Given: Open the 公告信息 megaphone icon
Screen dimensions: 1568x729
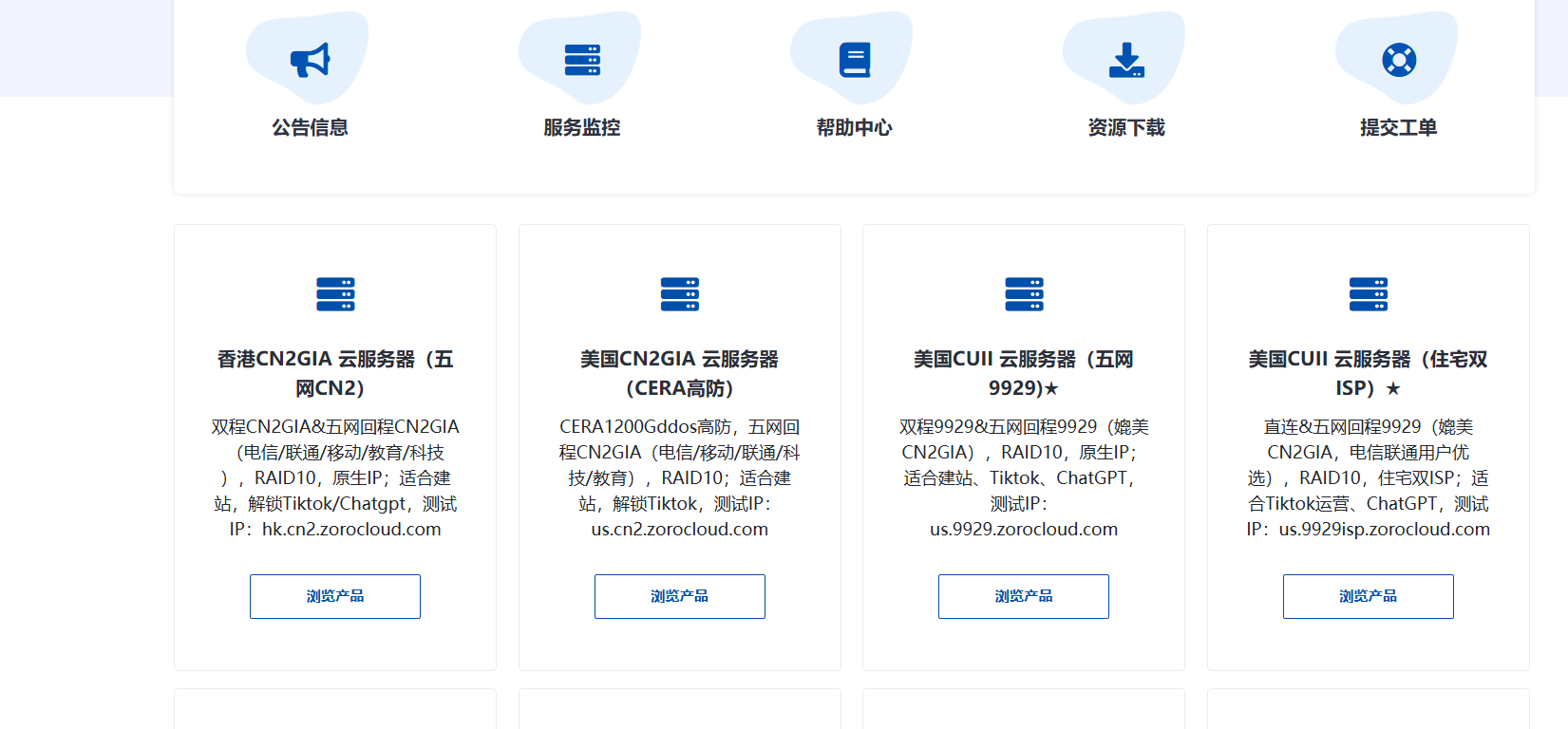Looking at the screenshot, I should pyautogui.click(x=310, y=60).
